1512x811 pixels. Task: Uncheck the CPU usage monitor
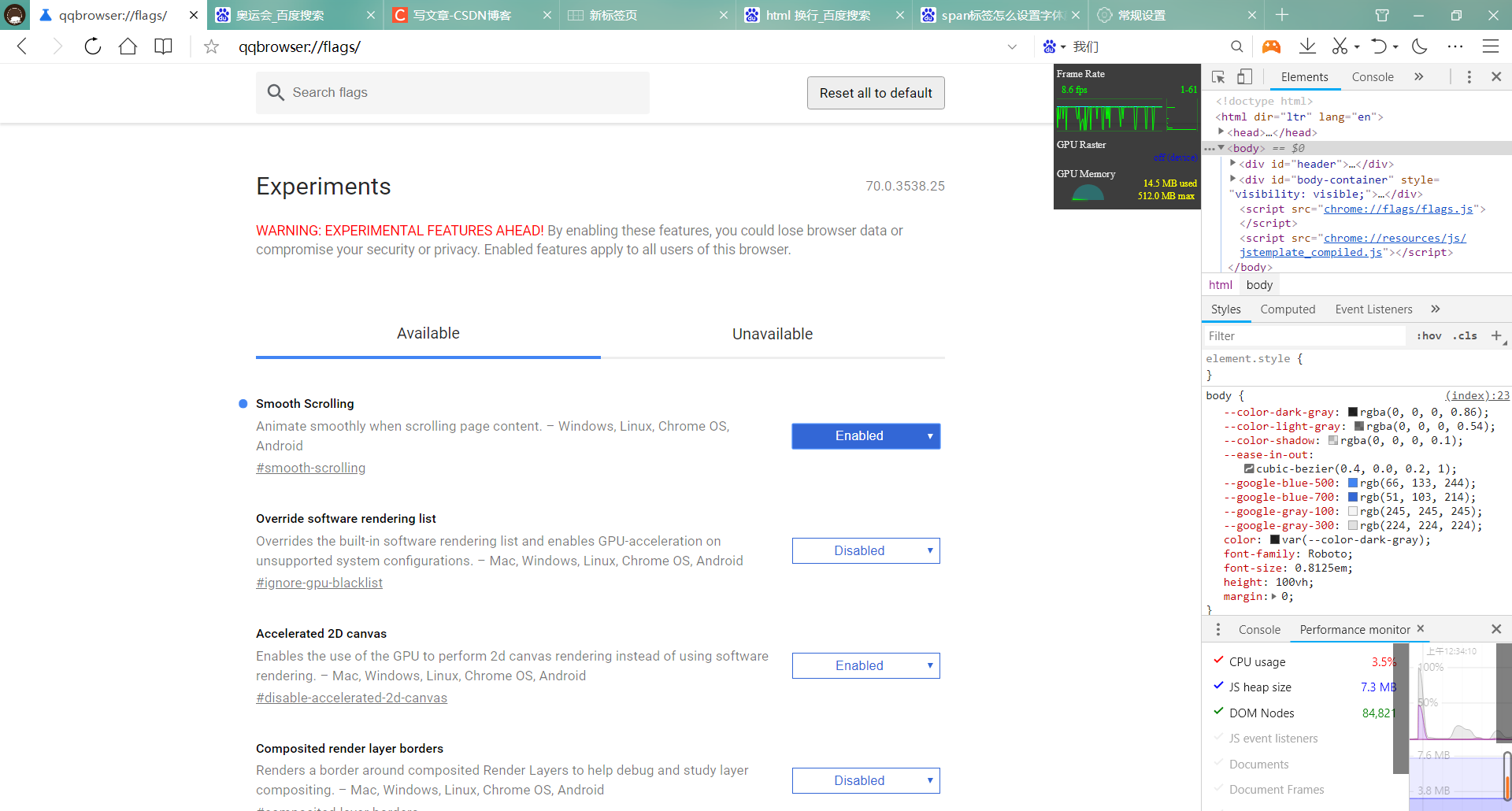(1219, 661)
